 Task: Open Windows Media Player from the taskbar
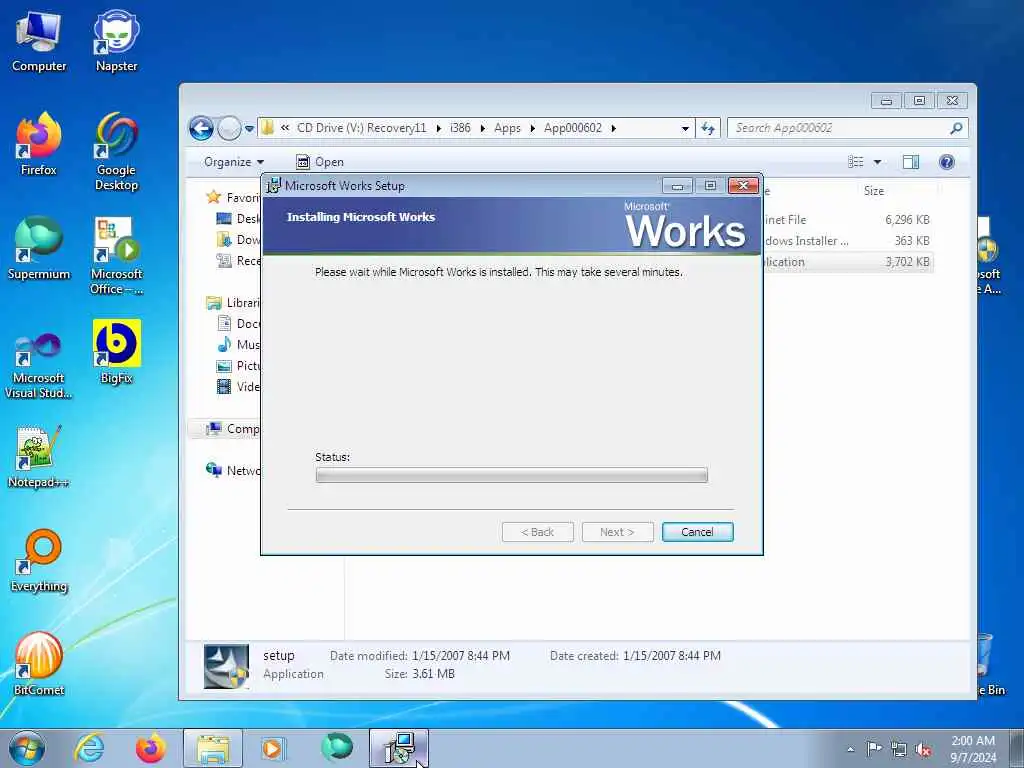click(x=272, y=748)
